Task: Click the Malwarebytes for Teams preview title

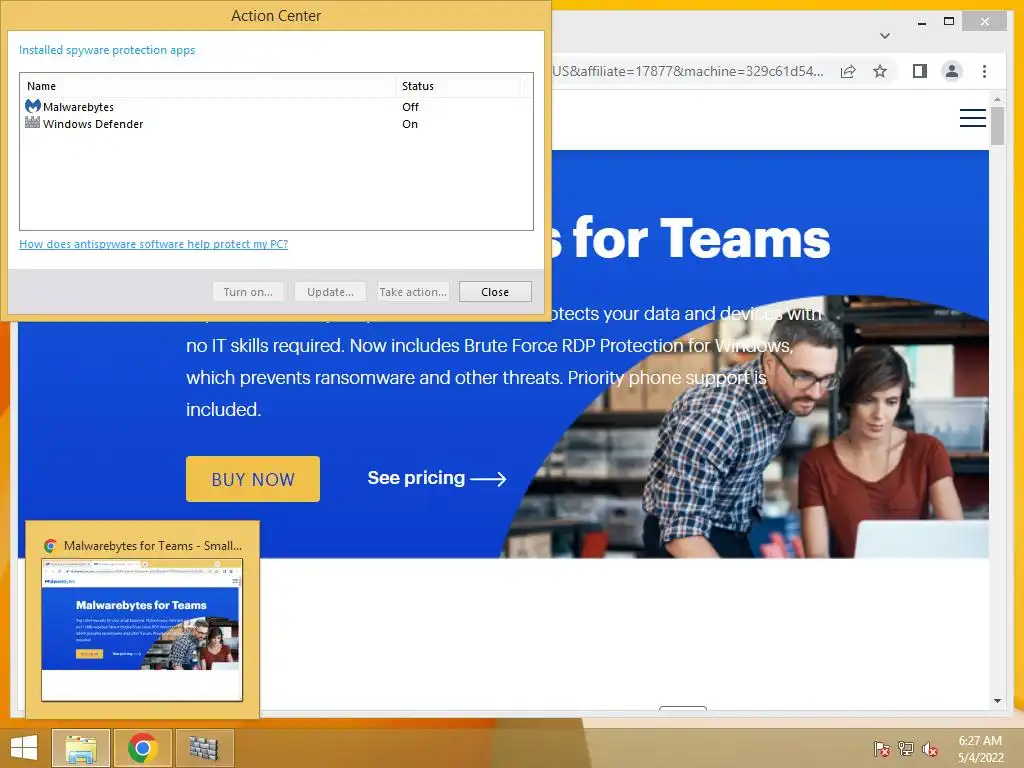Action: click(153, 546)
